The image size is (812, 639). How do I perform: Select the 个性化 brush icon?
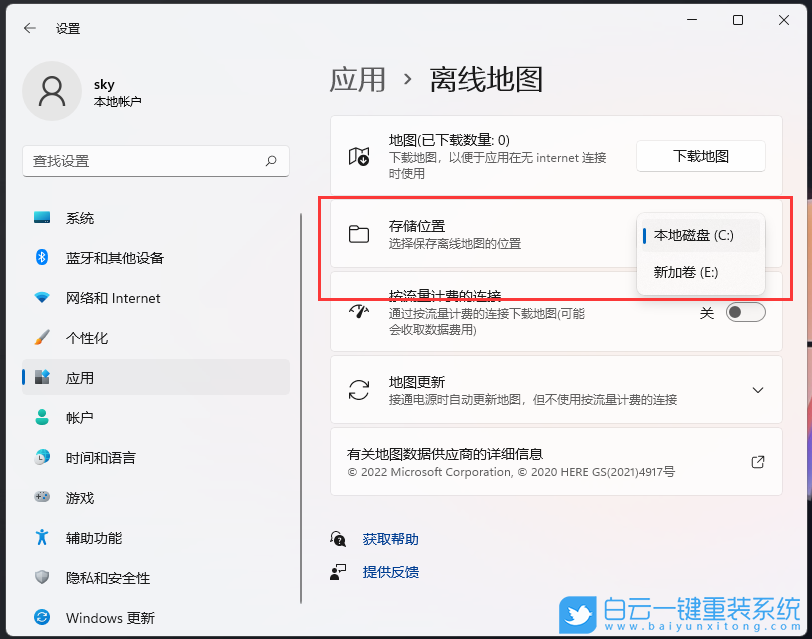pyautogui.click(x=40, y=338)
